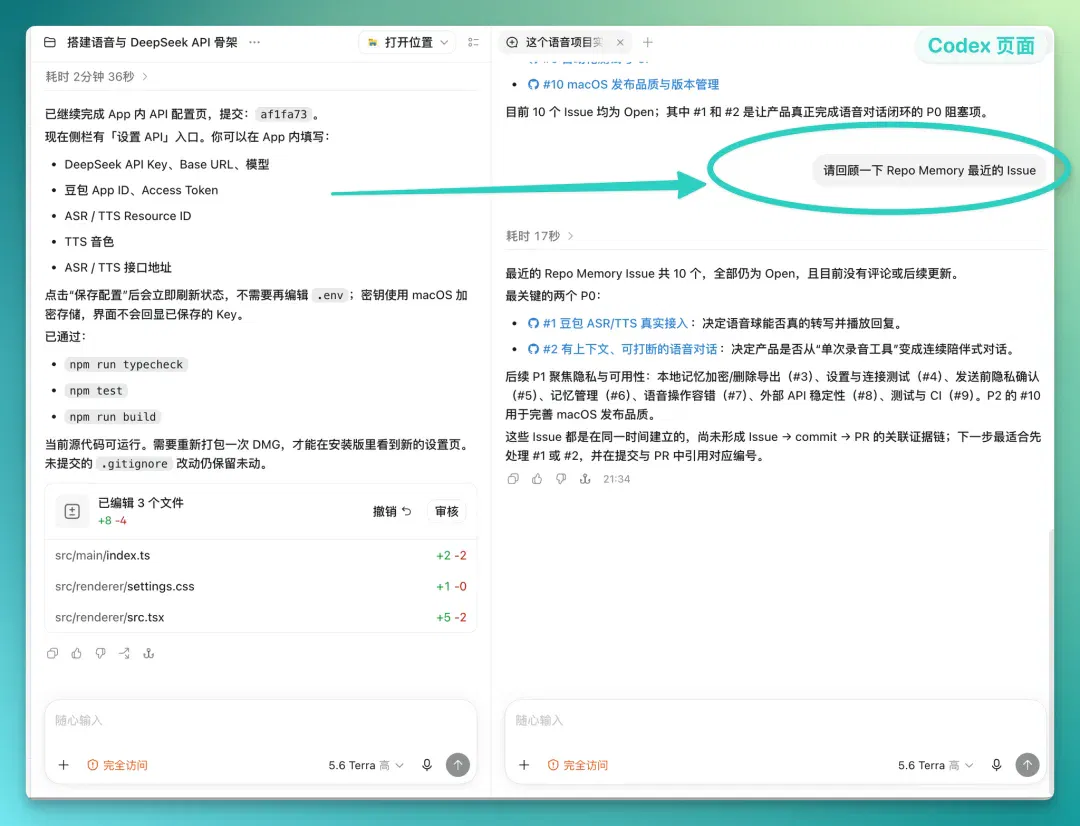Open the src/renderer/settings.css file row
The image size is (1080, 826).
pos(260,586)
